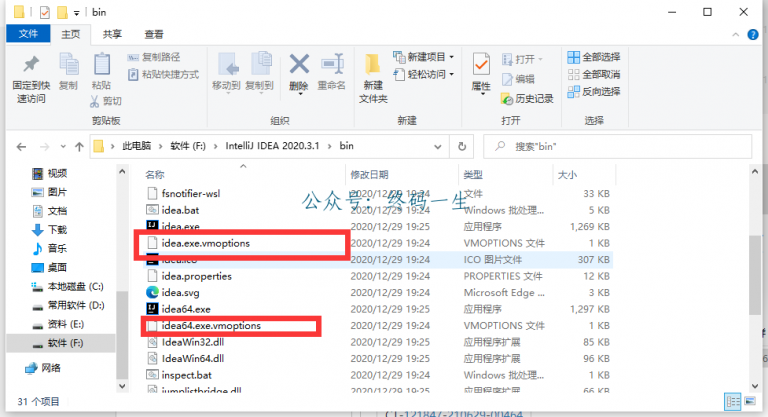Go Up one folder level
Screen dimensions: 768x417
tap(79, 147)
